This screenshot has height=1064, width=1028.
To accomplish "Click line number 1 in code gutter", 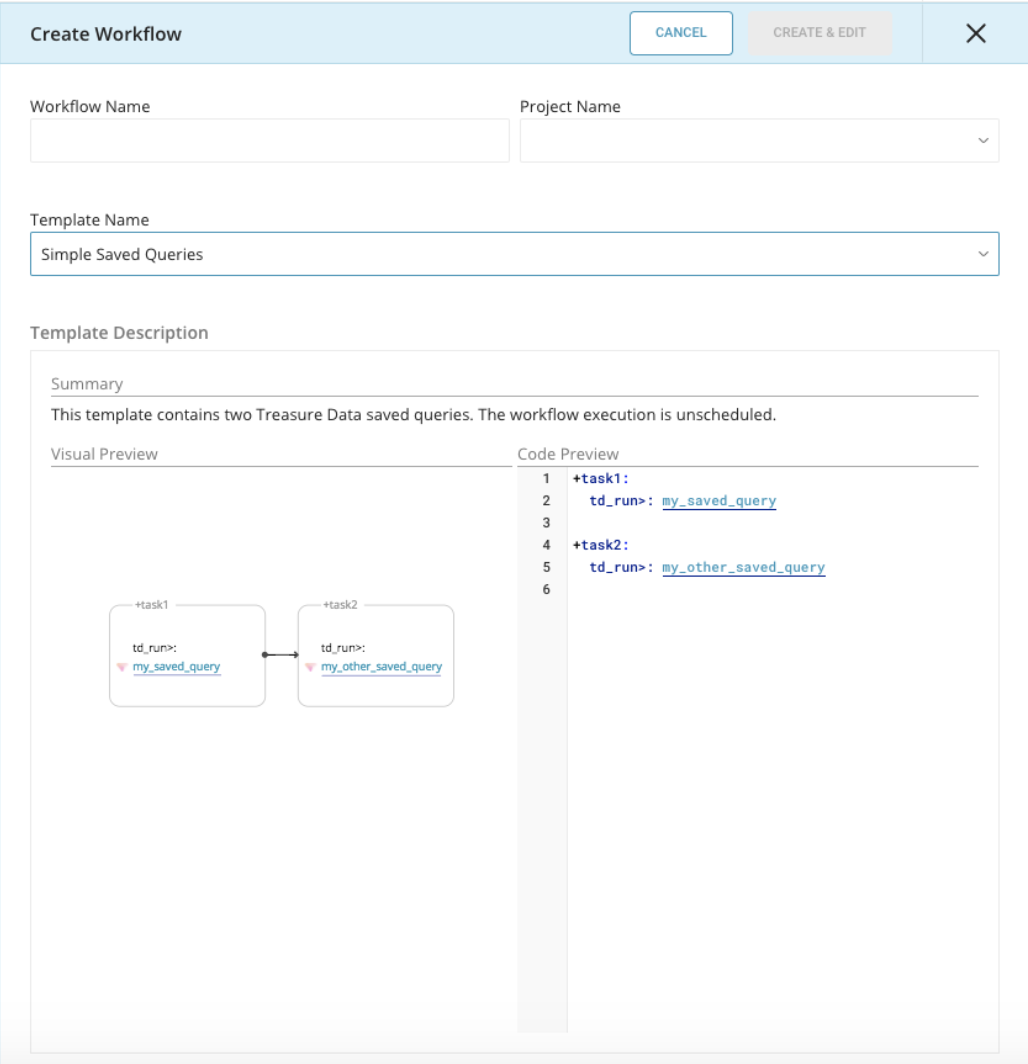I will (x=546, y=479).
